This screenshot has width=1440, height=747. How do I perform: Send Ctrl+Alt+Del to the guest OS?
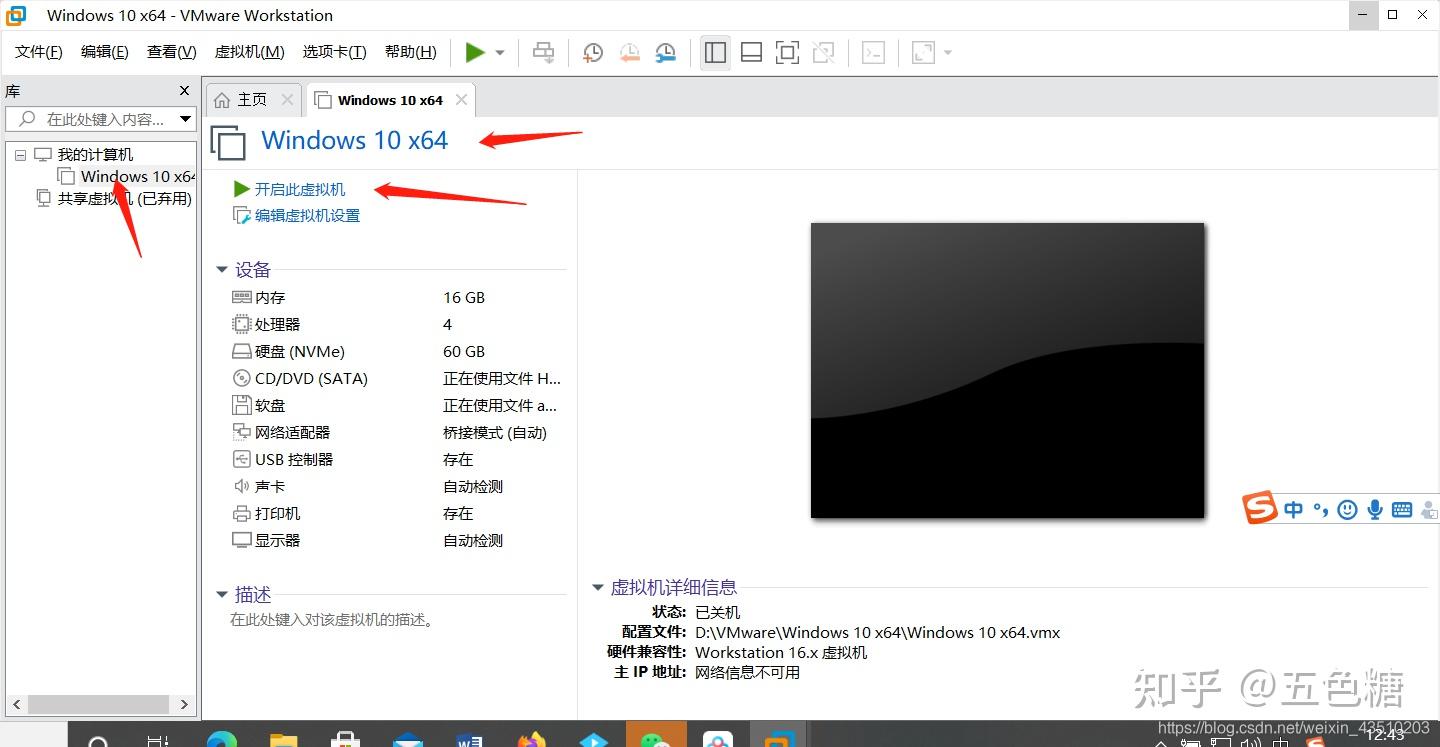[x=543, y=52]
